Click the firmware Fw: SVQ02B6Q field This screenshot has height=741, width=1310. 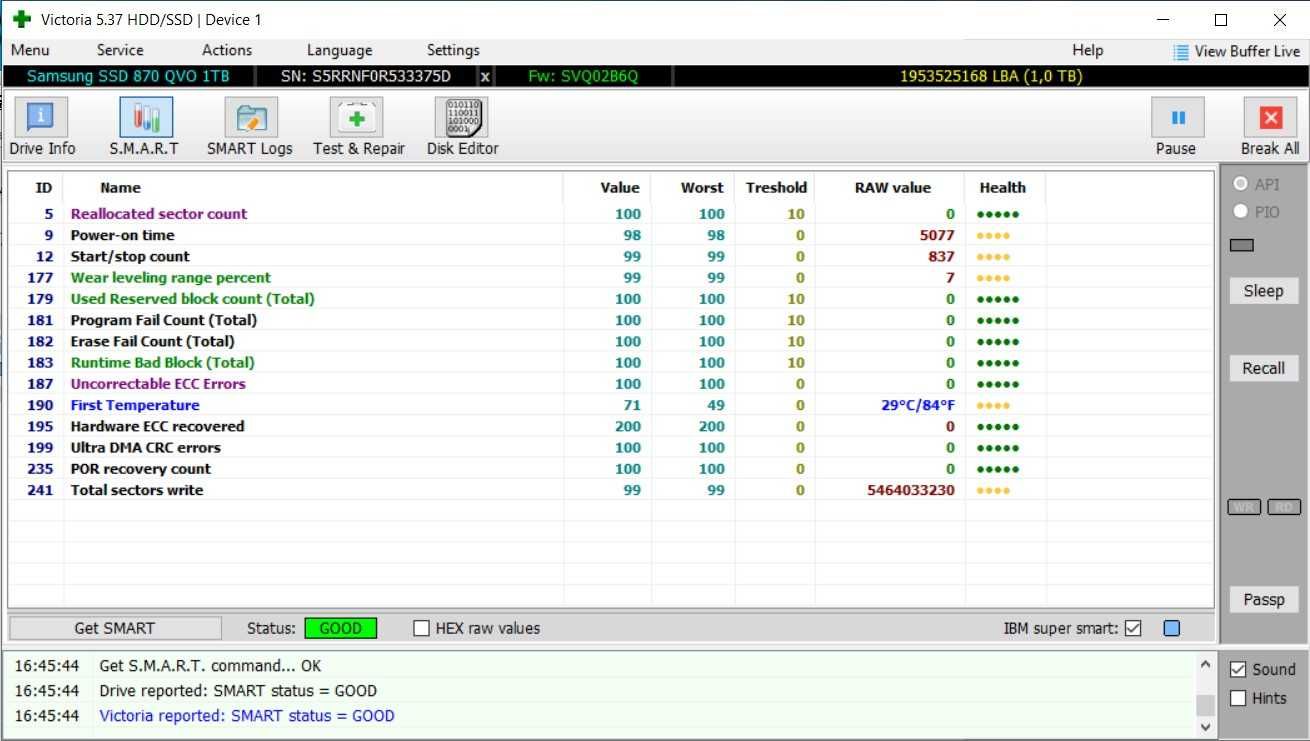582,77
